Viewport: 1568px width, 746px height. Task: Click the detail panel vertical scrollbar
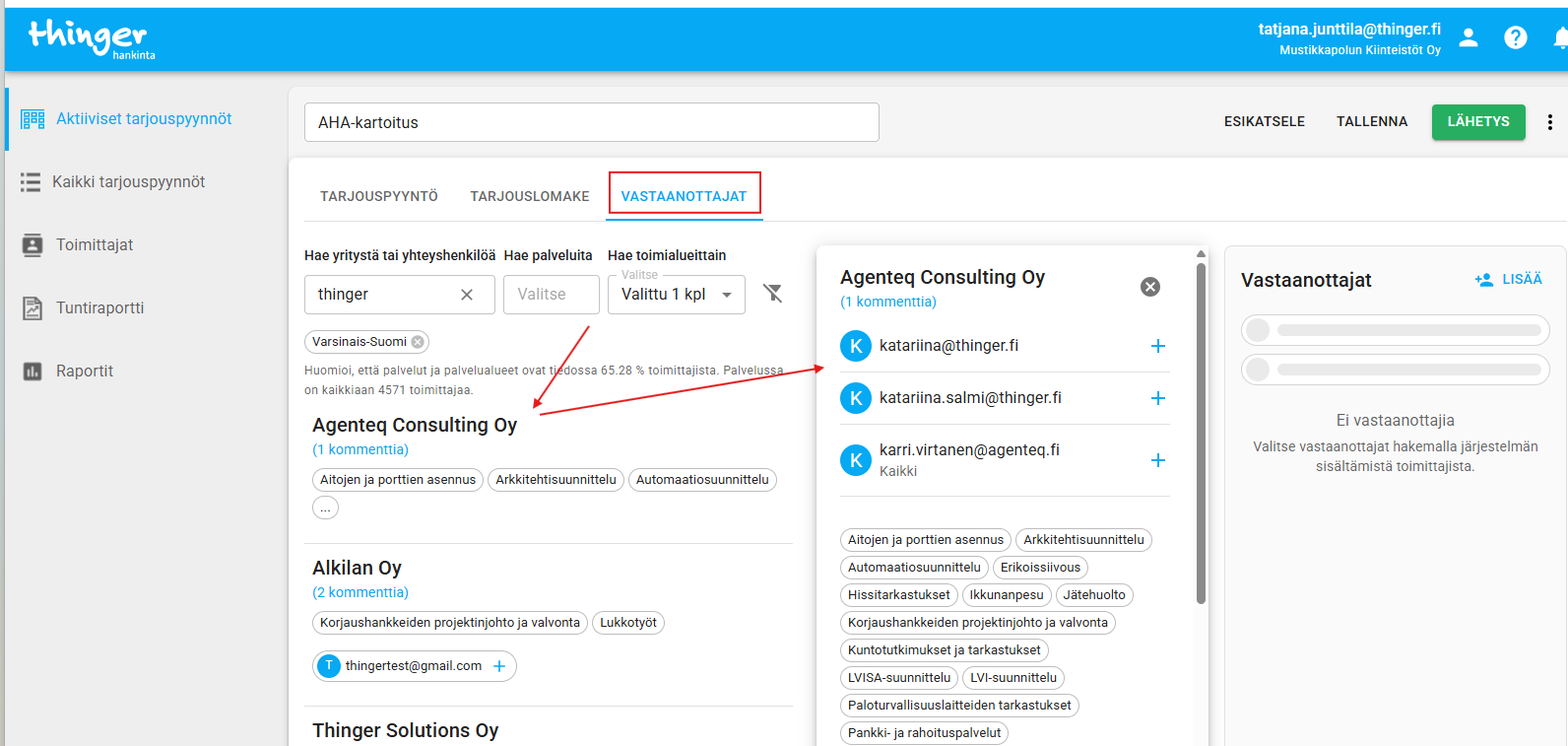pyautogui.click(x=1201, y=434)
